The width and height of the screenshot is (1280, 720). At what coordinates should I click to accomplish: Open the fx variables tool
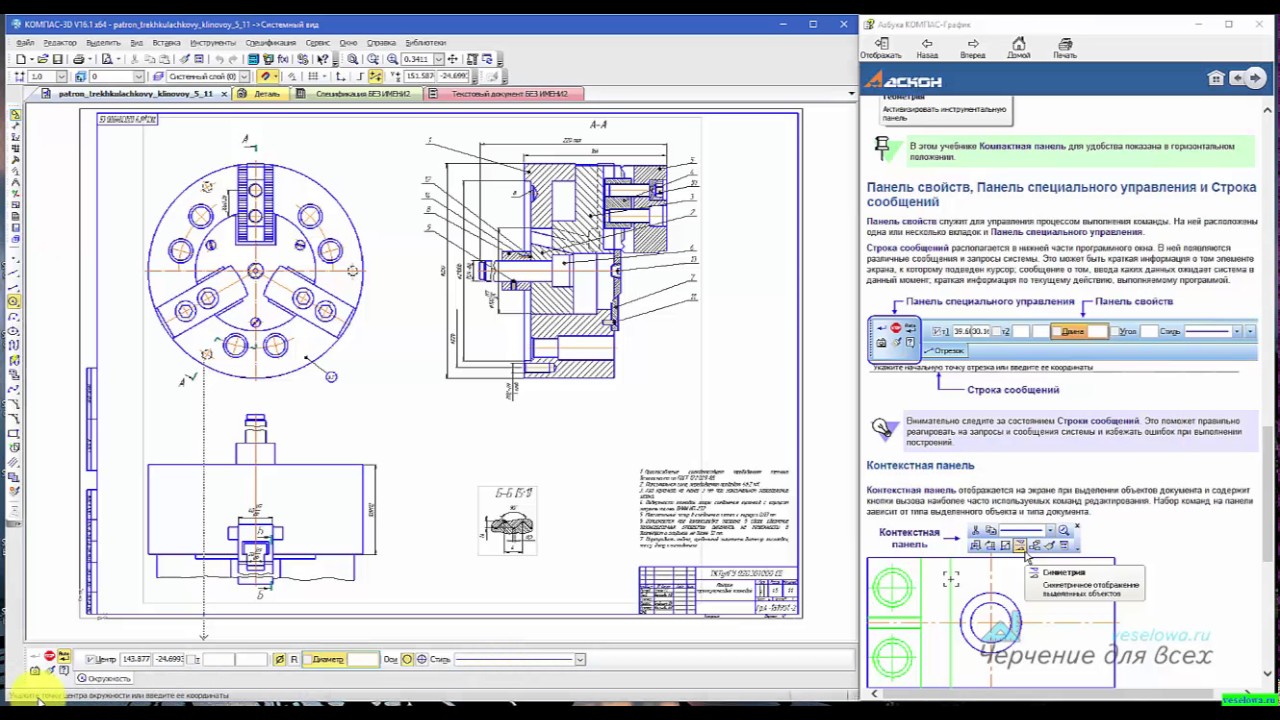(282, 59)
